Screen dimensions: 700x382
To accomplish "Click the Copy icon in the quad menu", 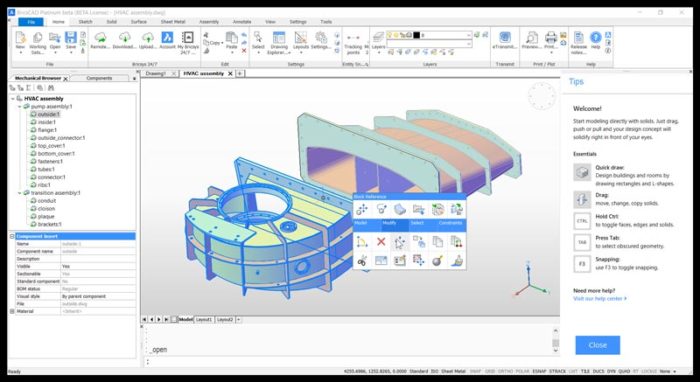I will click(x=438, y=242).
